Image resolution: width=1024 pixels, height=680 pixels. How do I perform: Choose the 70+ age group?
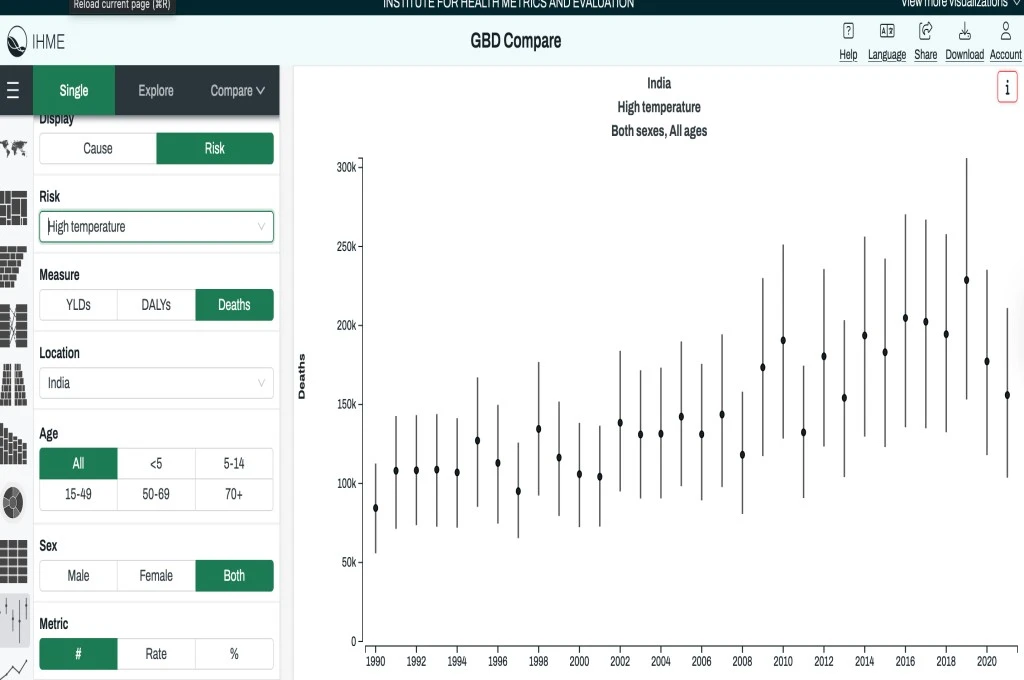click(x=234, y=494)
